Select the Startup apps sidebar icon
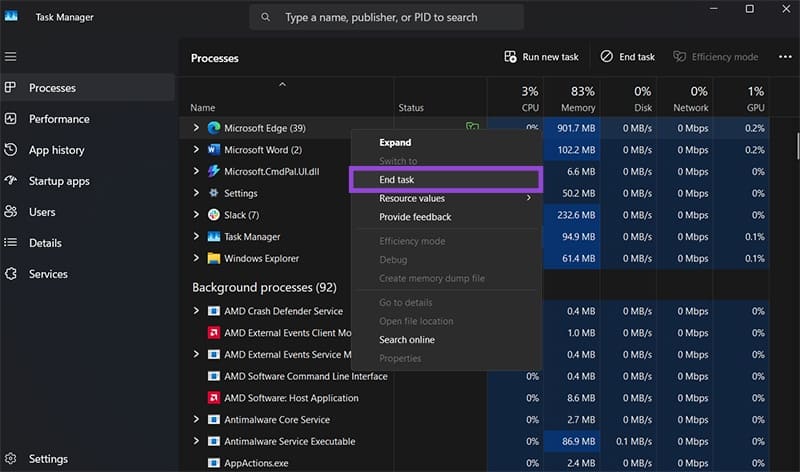 tap(11, 181)
